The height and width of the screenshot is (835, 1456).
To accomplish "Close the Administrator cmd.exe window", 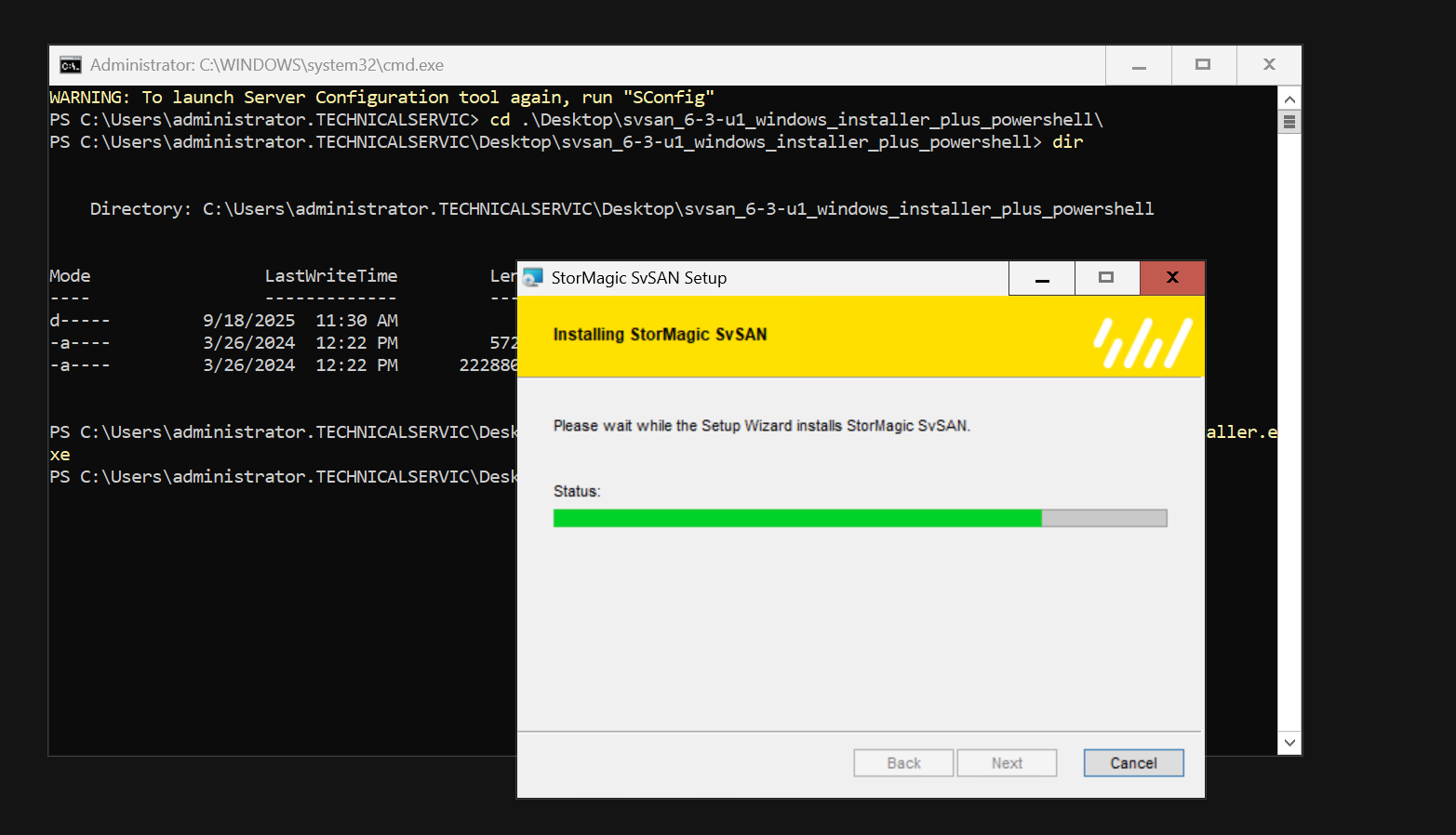I will pos(1269,65).
